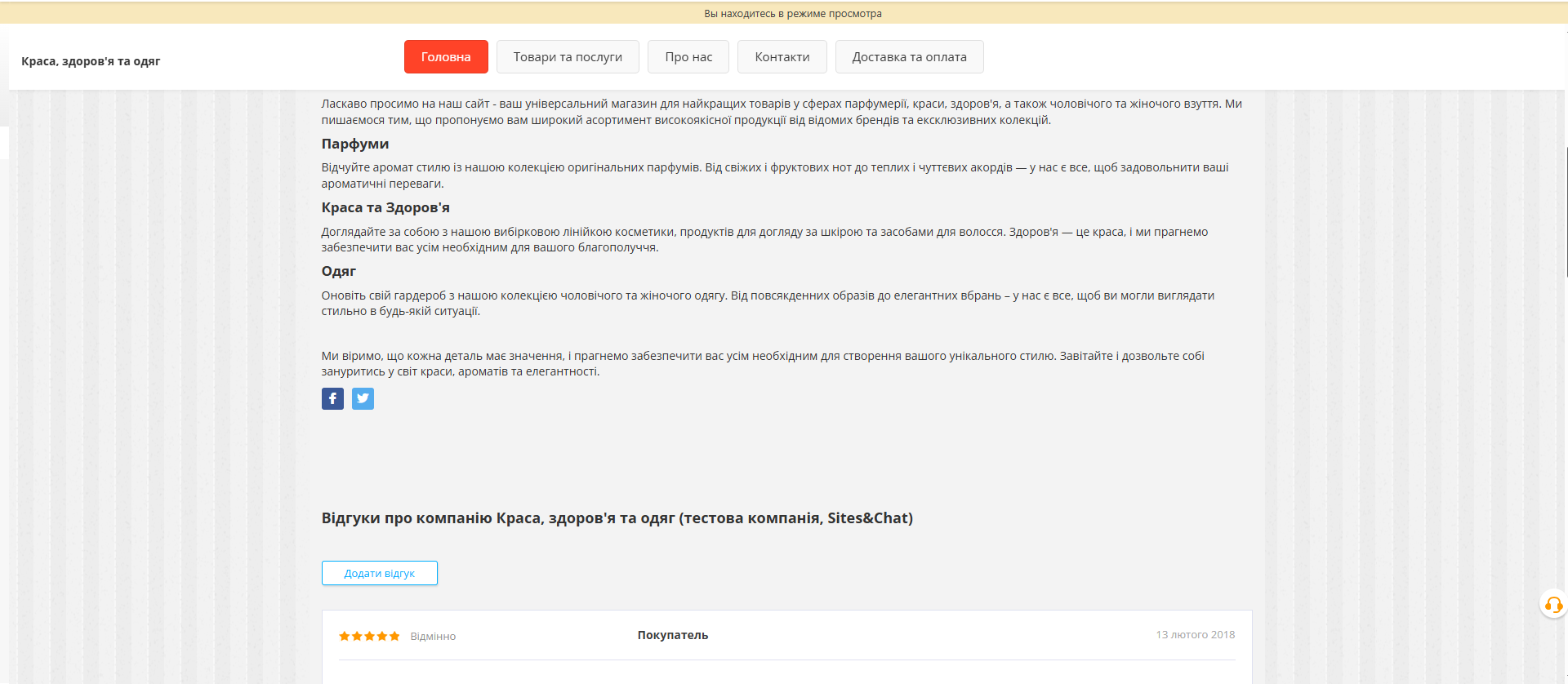Viewport: 1568px width, 684px height.
Task: Click the five-star rating on the review
Action: click(369, 636)
